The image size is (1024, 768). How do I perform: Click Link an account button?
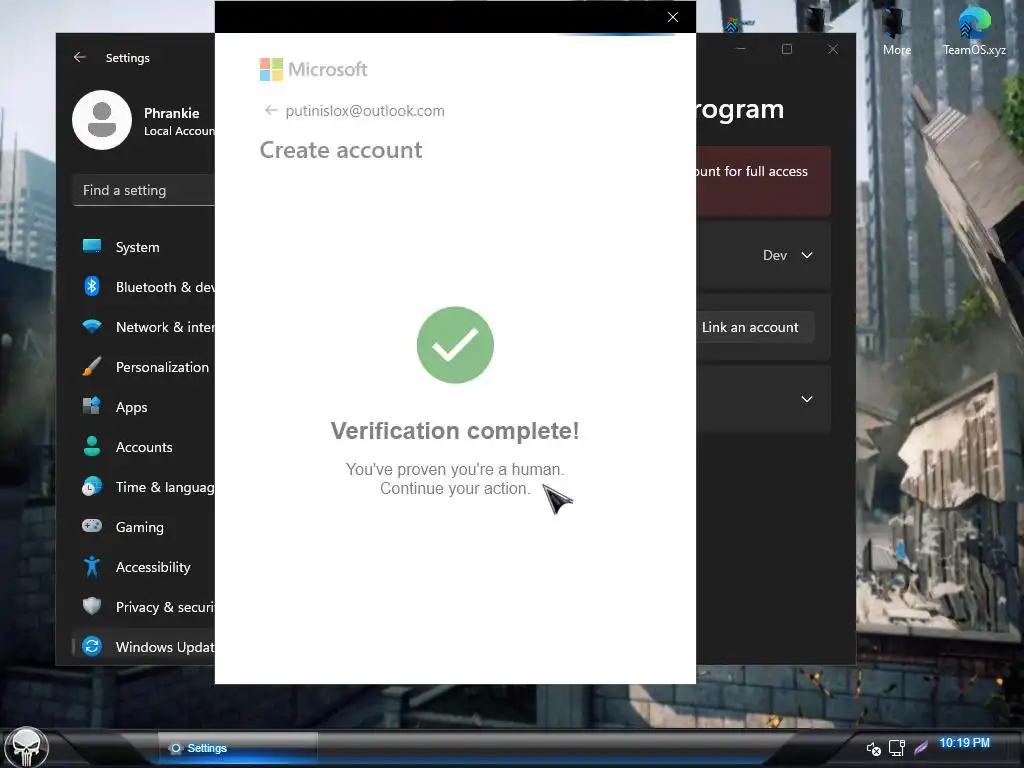click(750, 327)
